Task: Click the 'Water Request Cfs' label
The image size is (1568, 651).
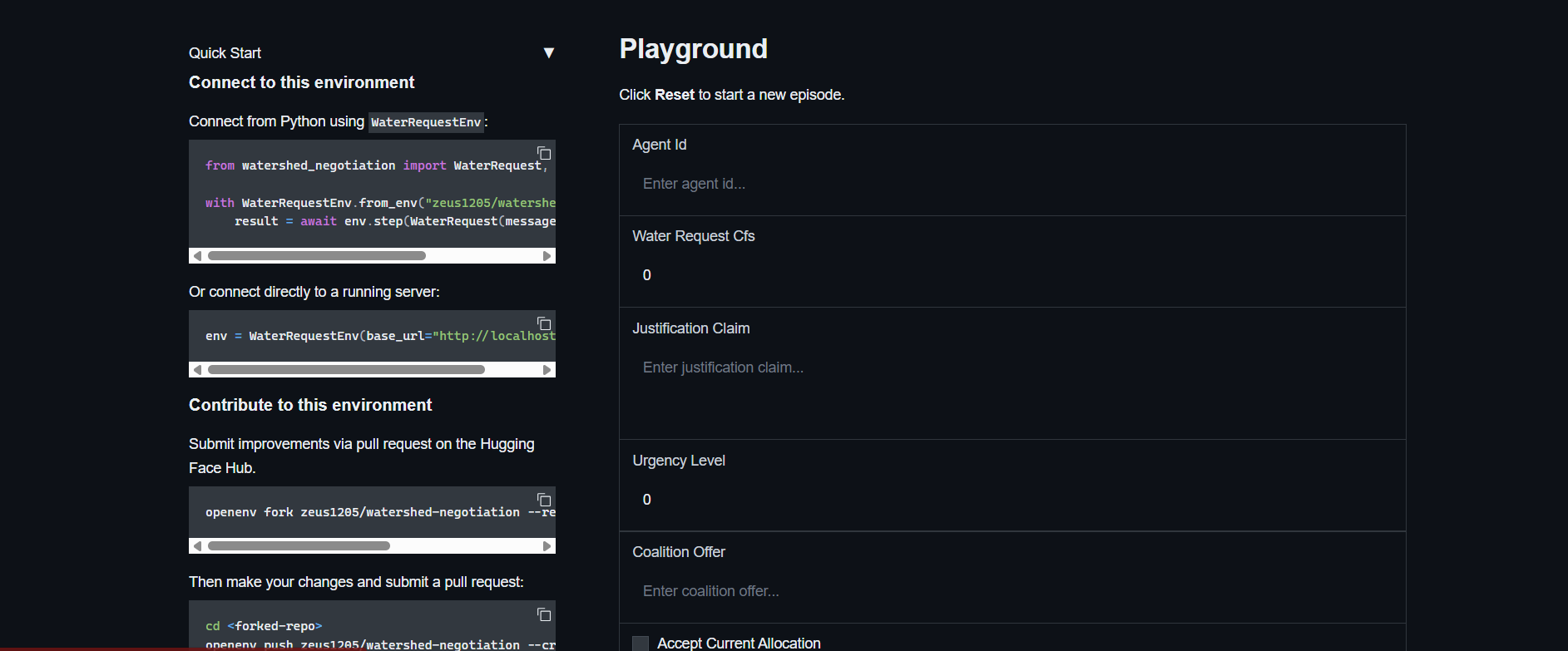Action: pyautogui.click(x=693, y=236)
